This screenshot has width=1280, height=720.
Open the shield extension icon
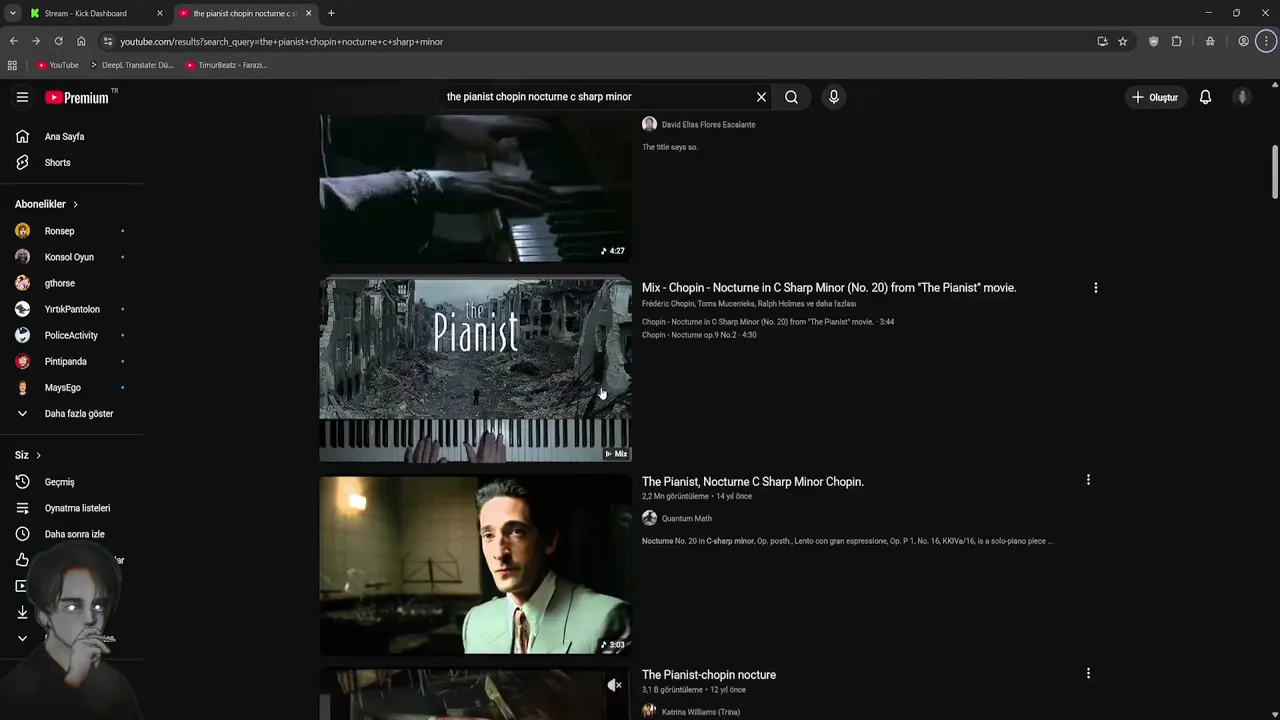coord(1153,41)
